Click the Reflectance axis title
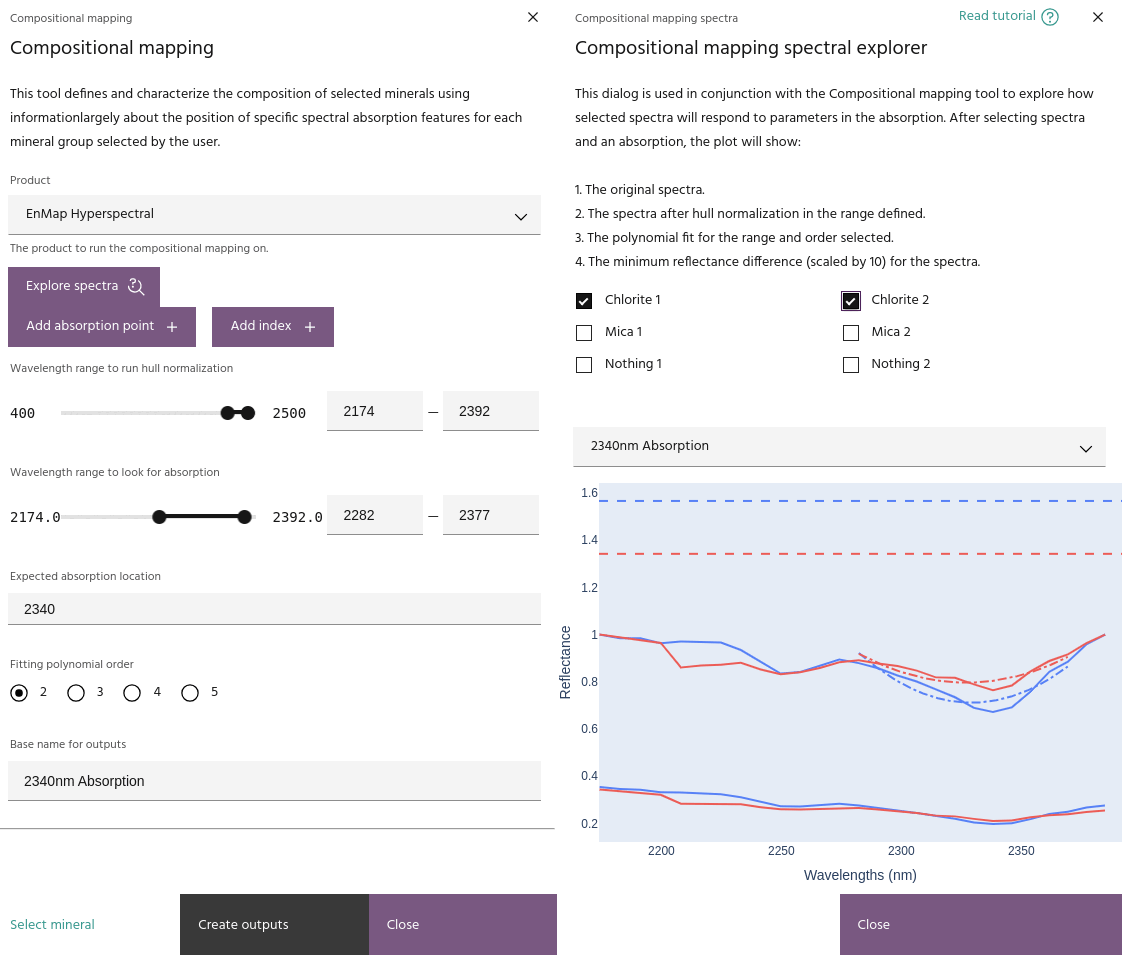 pos(565,662)
